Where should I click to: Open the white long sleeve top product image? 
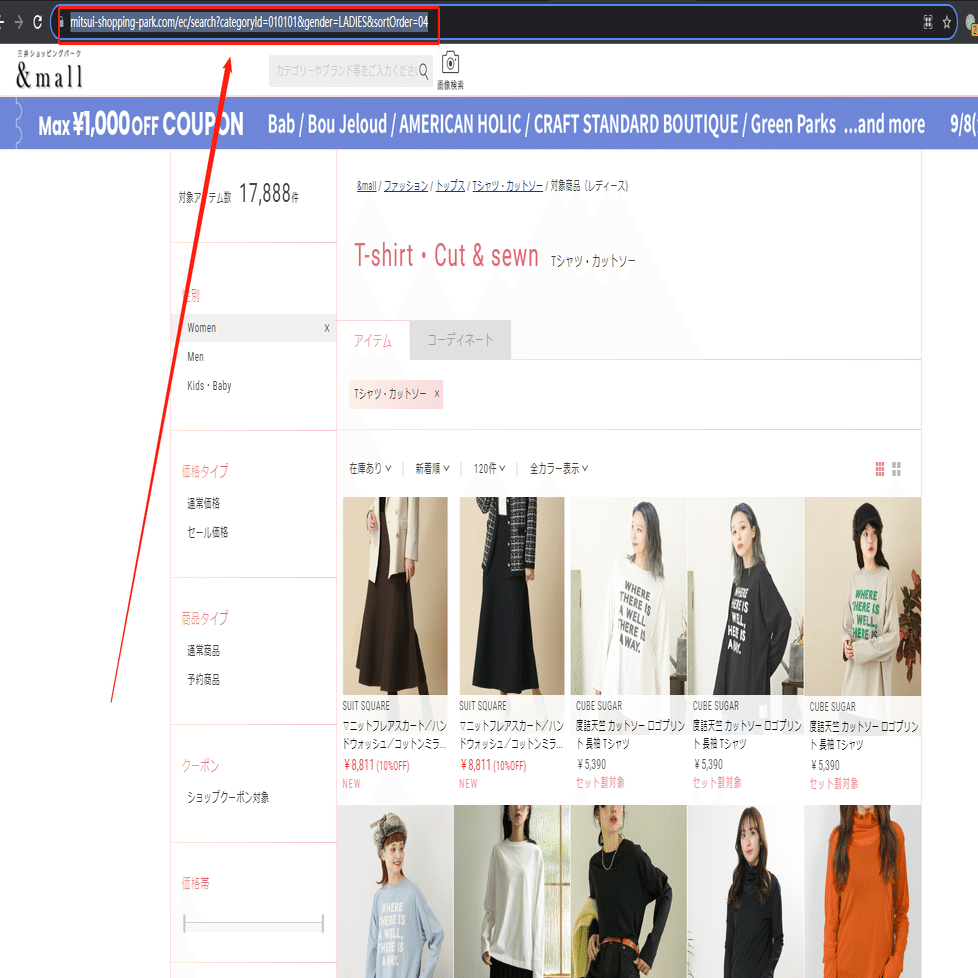coord(512,891)
